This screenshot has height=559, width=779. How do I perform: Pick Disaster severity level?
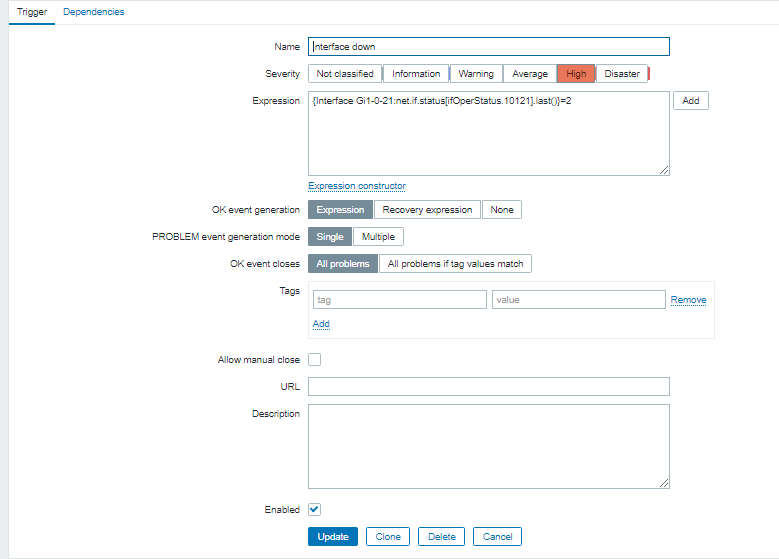622,73
